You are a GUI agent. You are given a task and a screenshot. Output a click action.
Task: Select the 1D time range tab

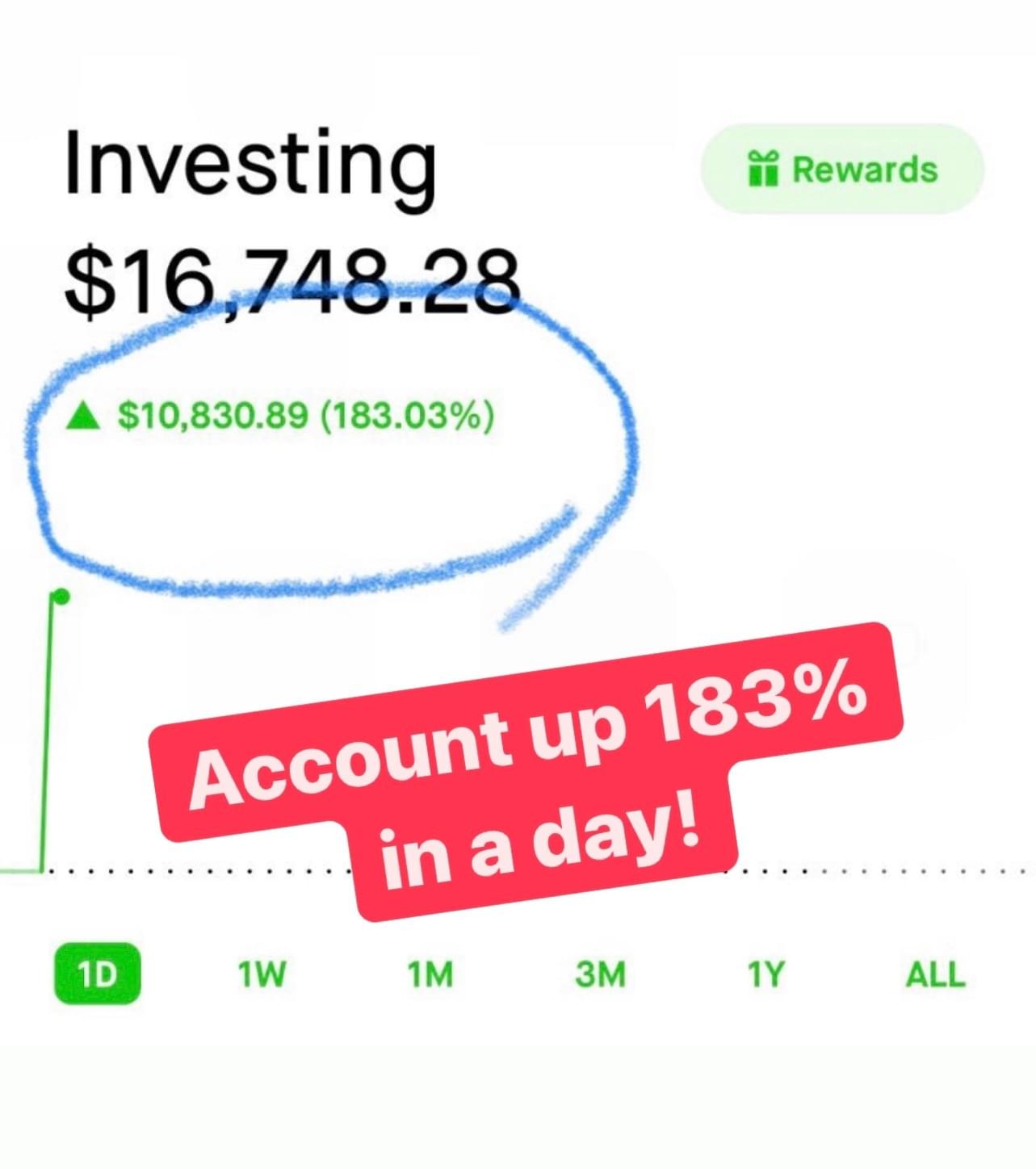coord(97,974)
